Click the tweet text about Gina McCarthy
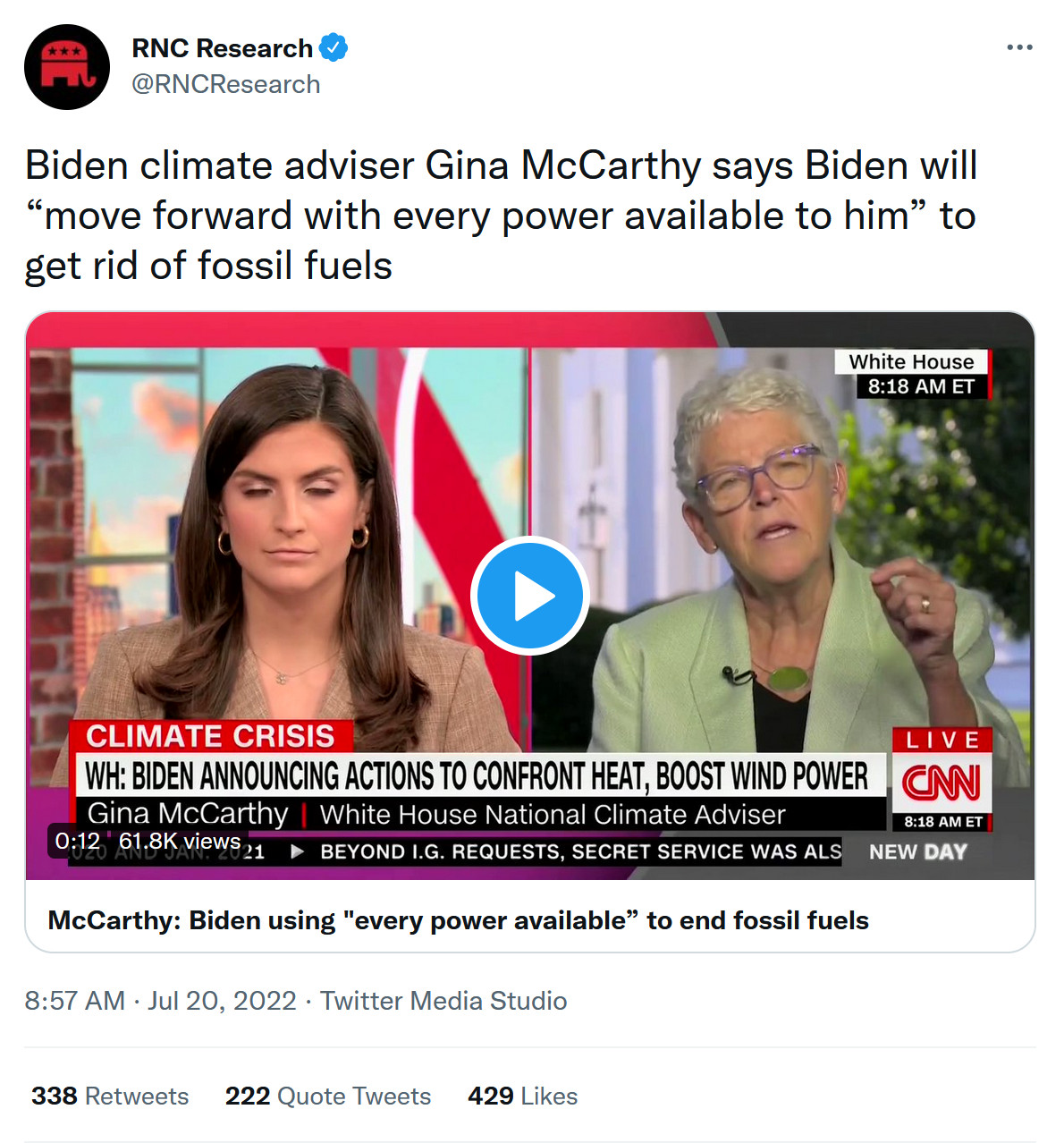Viewport: 1064px width, 1143px height. [501, 216]
